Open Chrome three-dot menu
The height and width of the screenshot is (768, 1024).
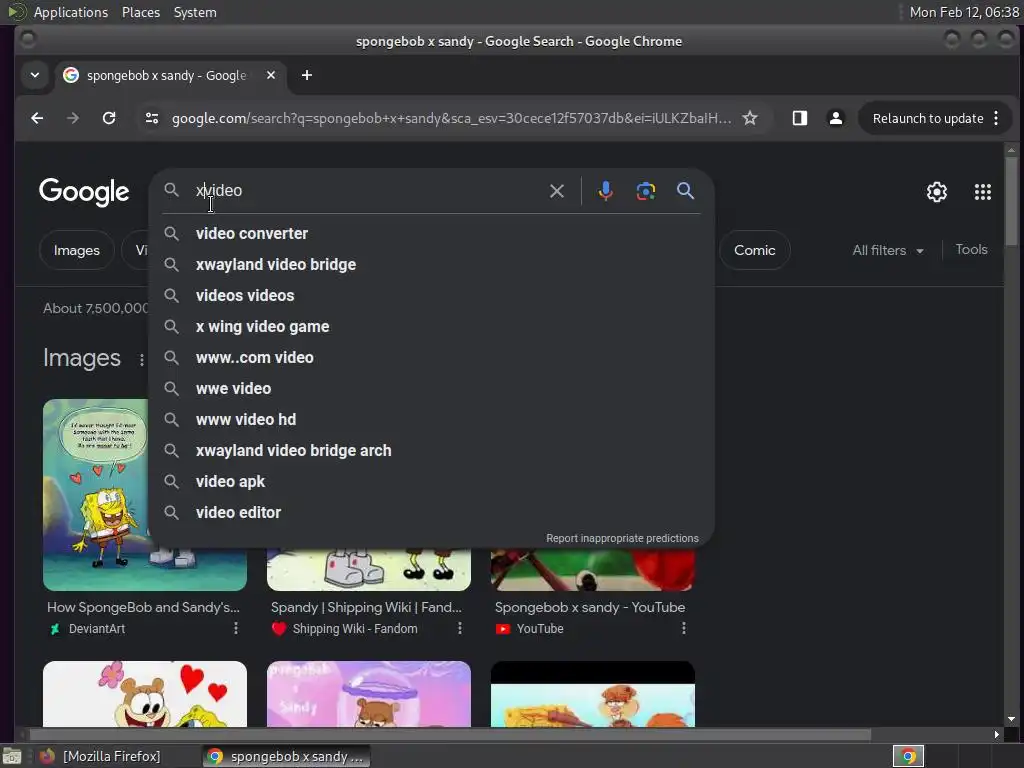995,118
